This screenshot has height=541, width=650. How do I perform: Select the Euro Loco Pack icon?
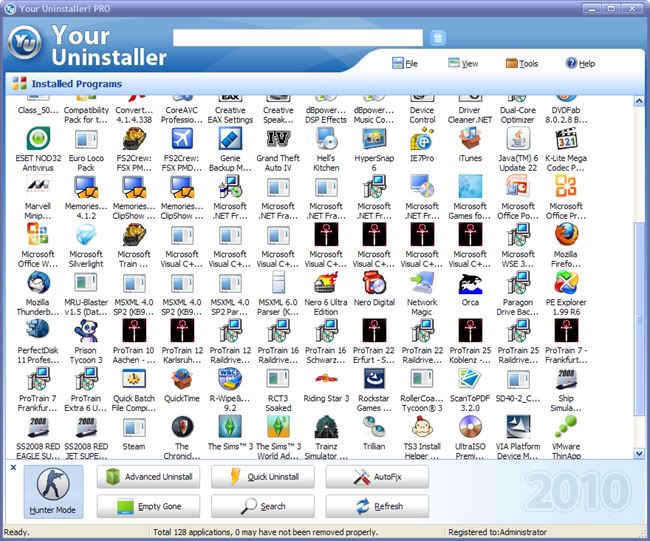pos(86,139)
